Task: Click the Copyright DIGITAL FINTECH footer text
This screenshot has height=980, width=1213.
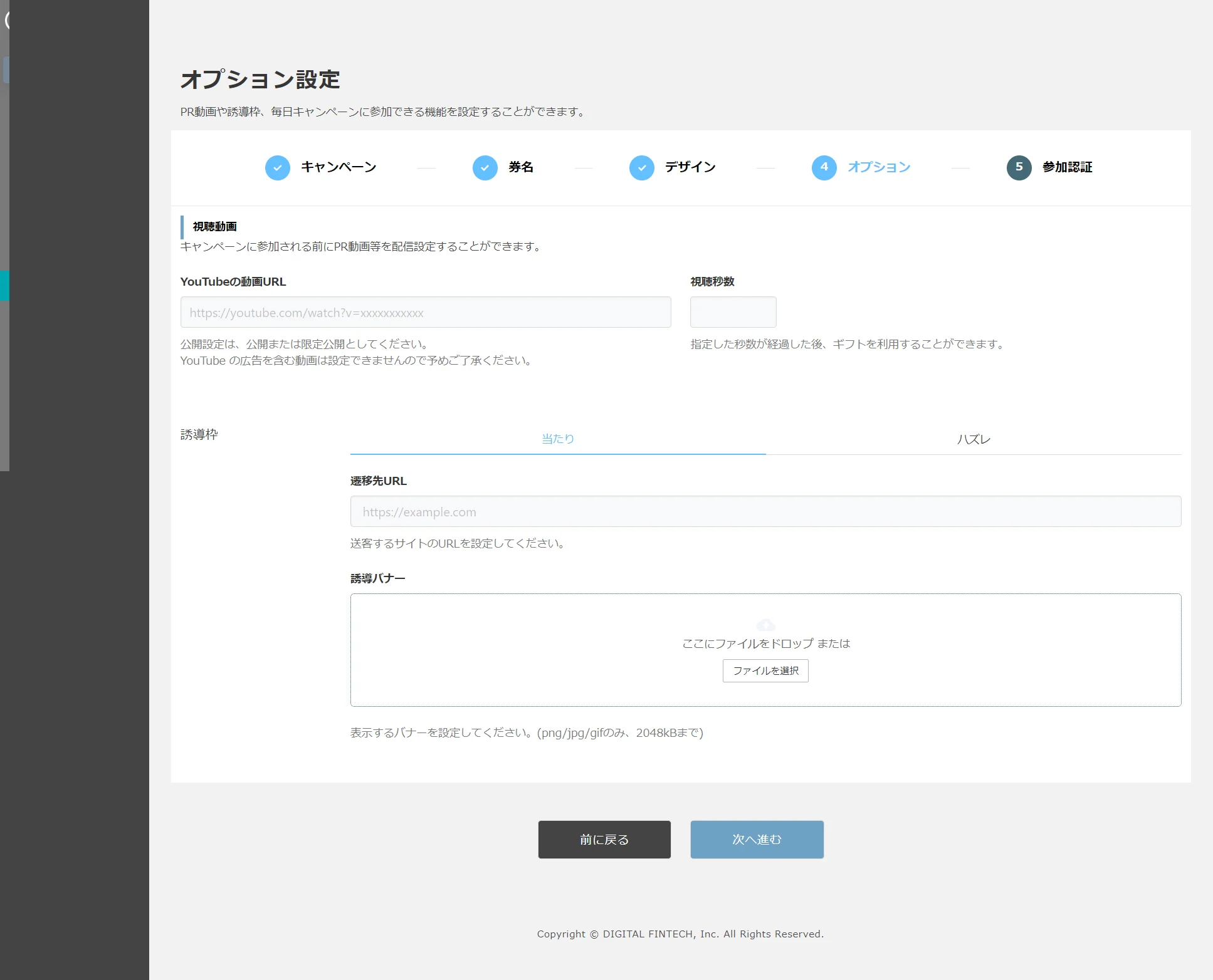Action: (x=680, y=934)
